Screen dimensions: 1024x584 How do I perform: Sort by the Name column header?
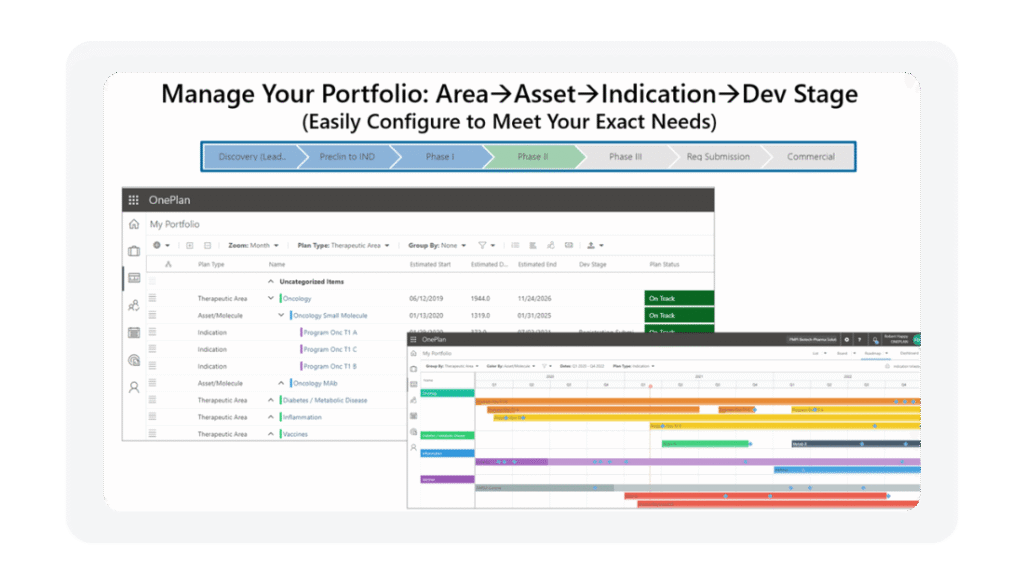point(277,265)
